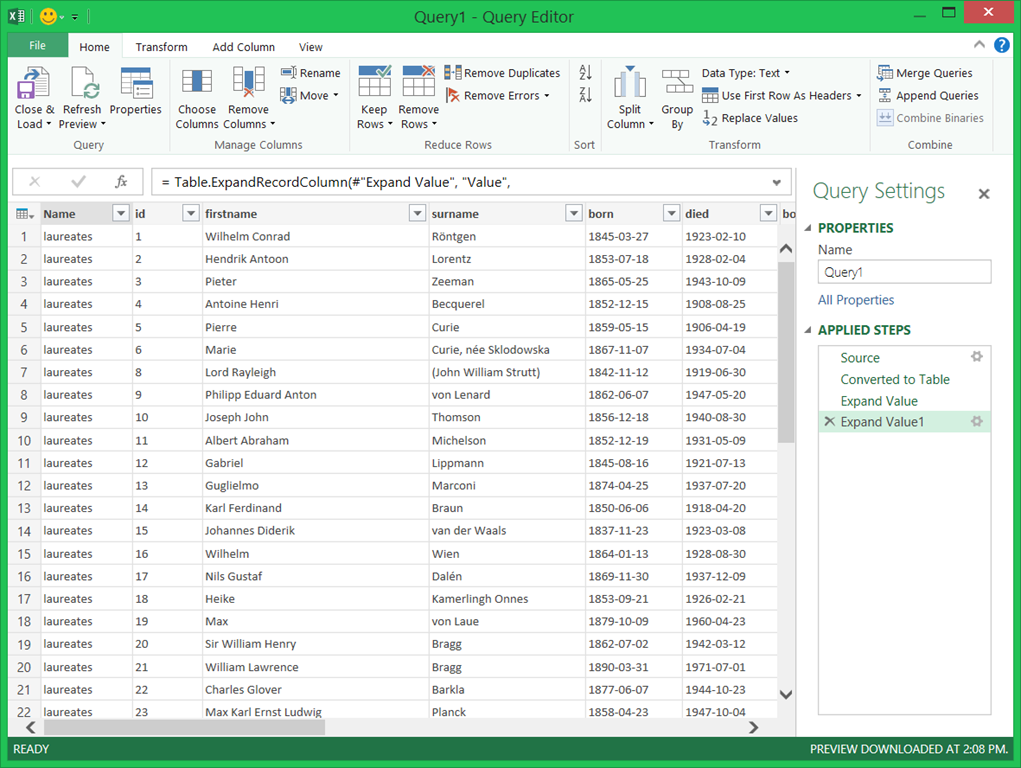Click the Choose Columns icon

[x=196, y=84]
